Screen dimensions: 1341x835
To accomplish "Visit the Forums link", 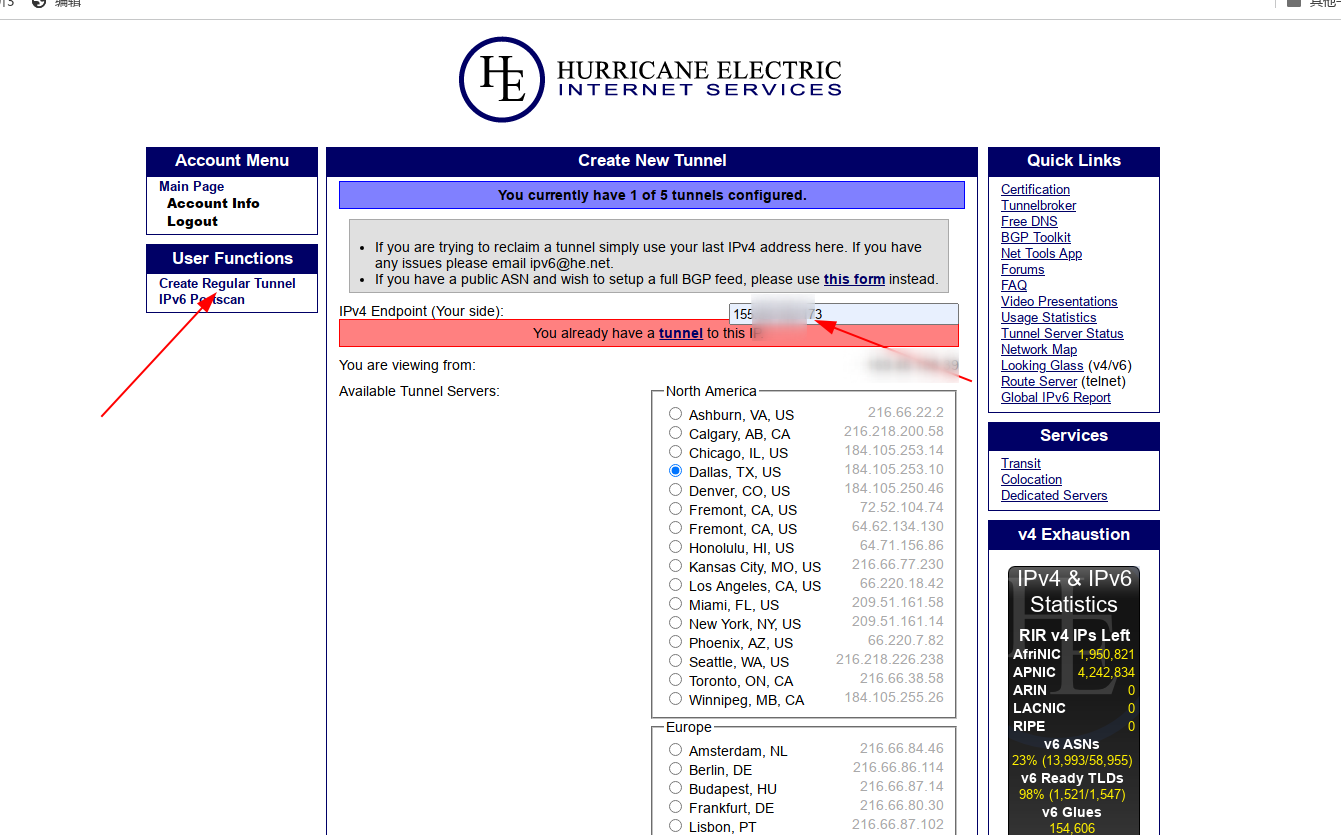I will point(1022,269).
